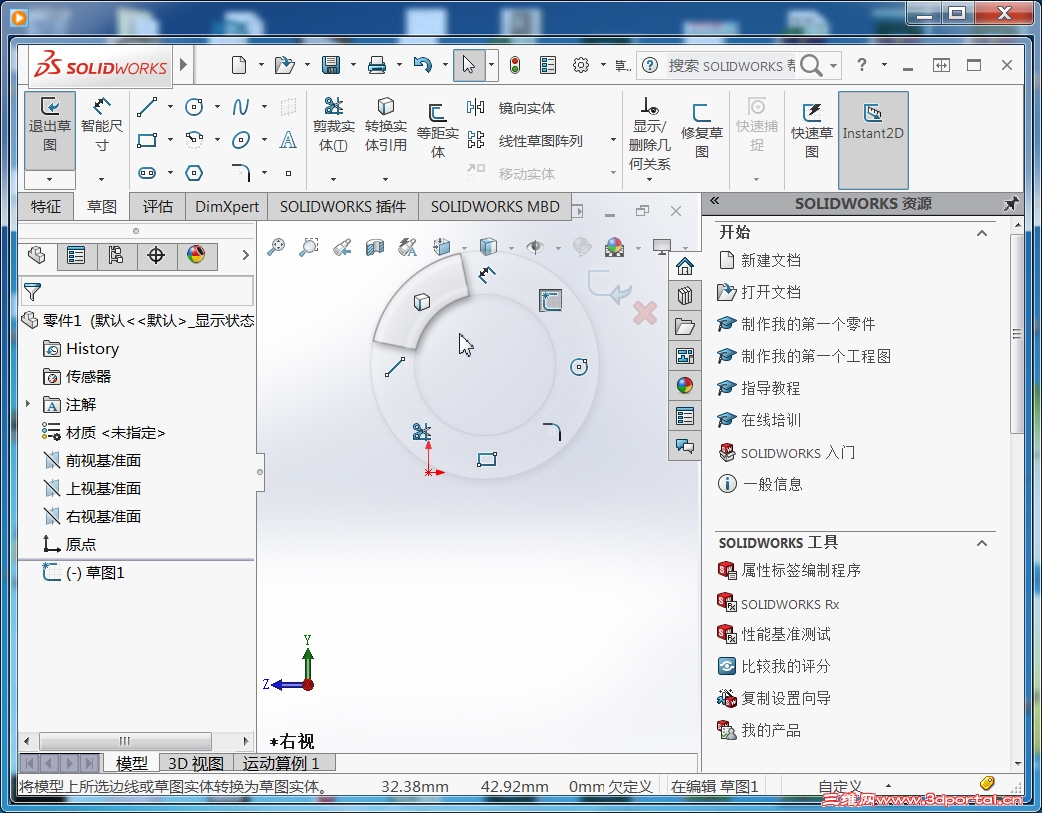Click Rapid Sketch (快速草图)
Viewport: 1042px width, 813px height.
click(x=811, y=131)
